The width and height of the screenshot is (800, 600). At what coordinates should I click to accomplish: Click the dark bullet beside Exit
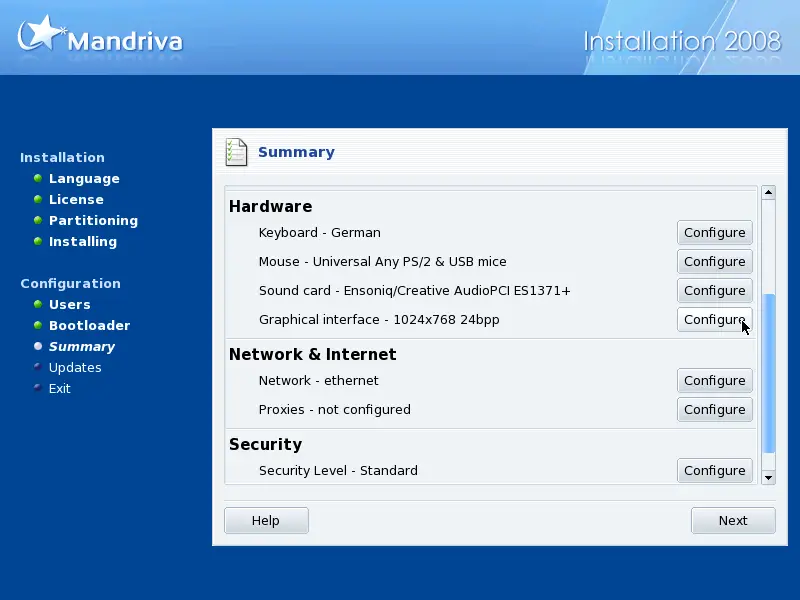(x=38, y=387)
